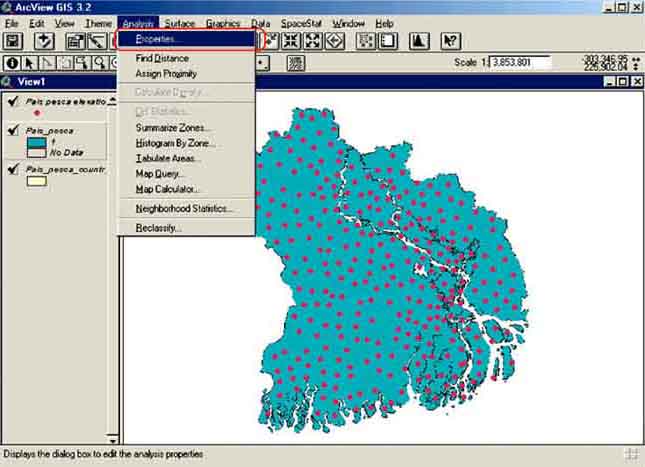Screen dimensions: 645x467
Task: Click the Save Project toolbar icon
Action: [x=14, y=42]
